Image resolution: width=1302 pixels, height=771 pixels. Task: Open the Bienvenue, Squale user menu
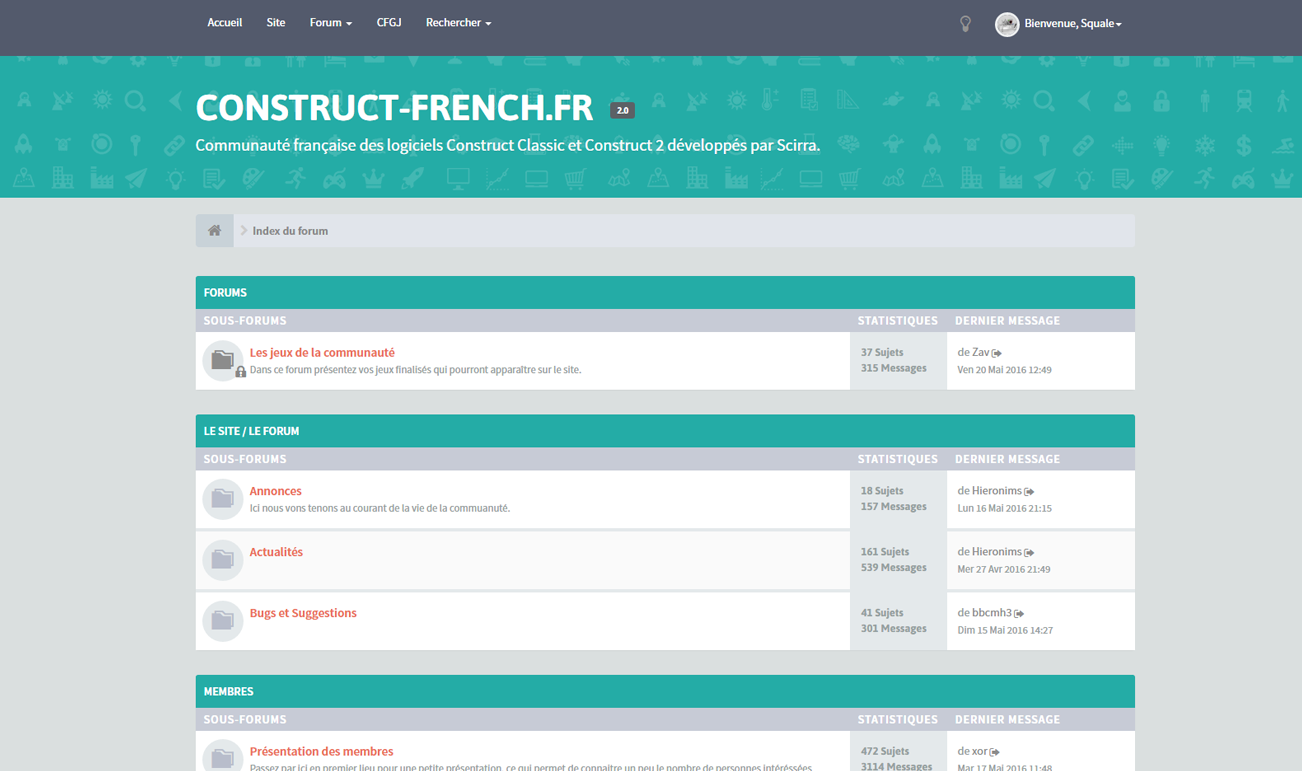click(x=1072, y=24)
